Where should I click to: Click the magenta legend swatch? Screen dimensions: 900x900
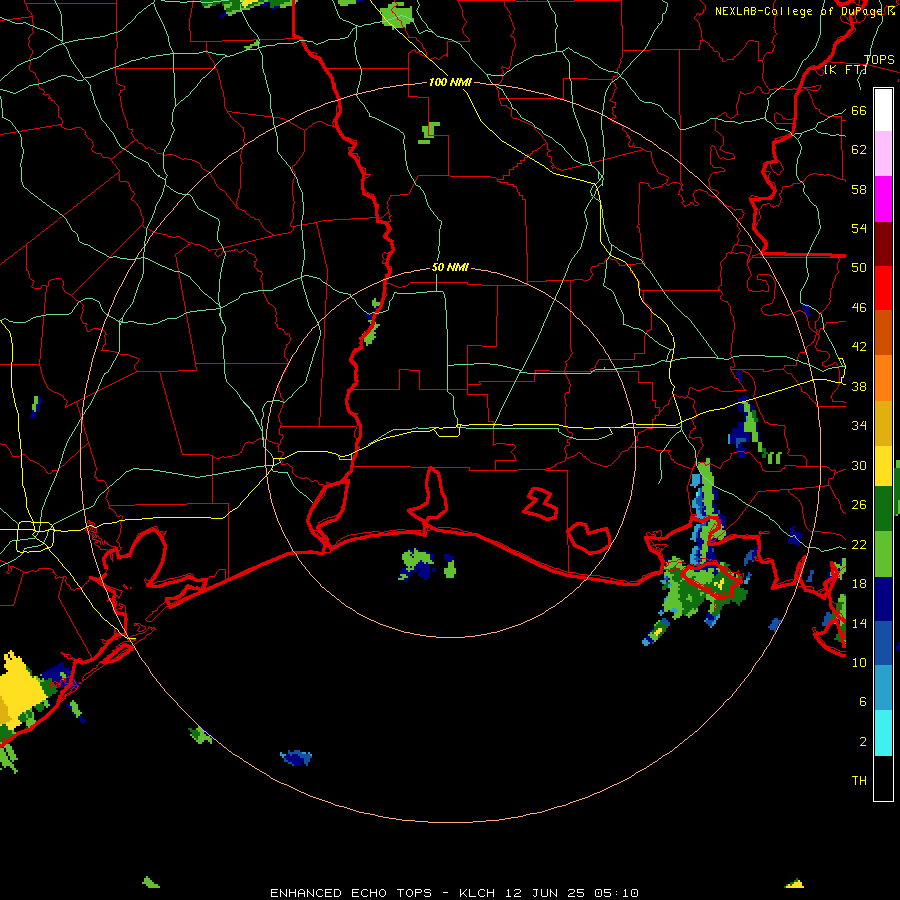[883, 199]
